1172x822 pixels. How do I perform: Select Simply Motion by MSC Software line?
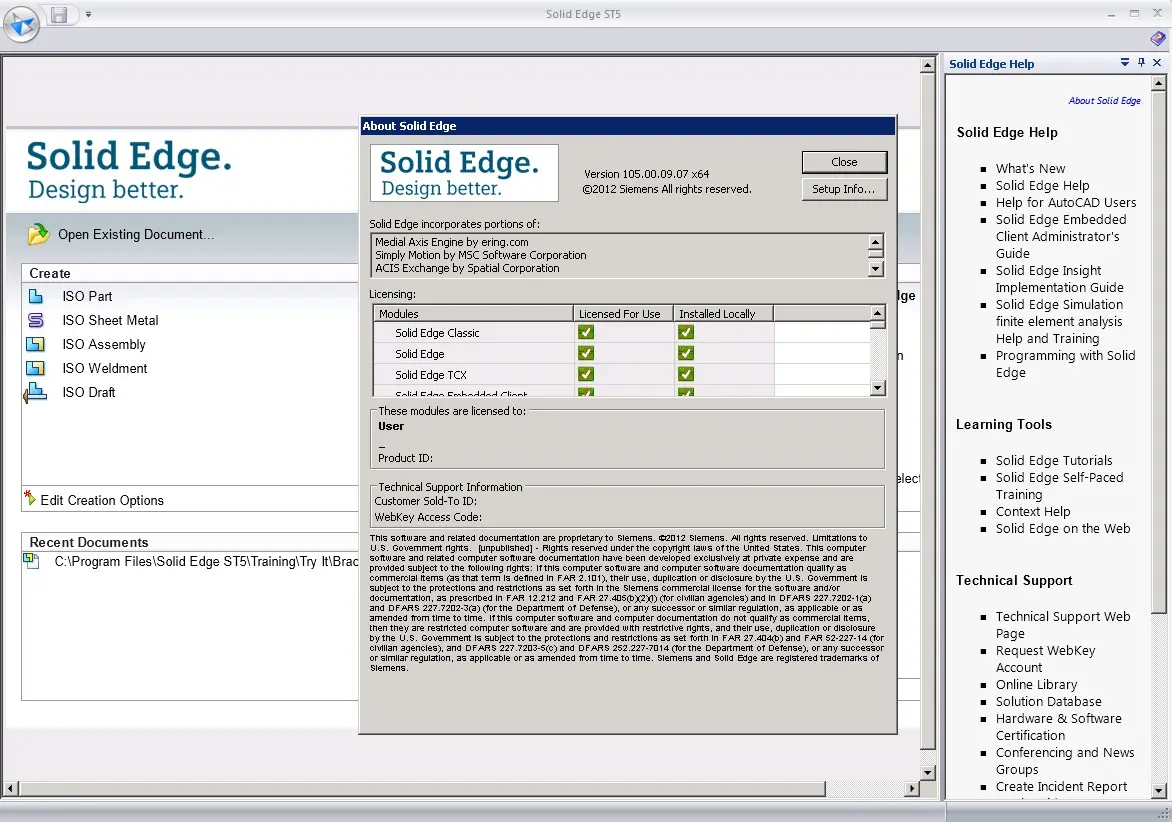(481, 256)
